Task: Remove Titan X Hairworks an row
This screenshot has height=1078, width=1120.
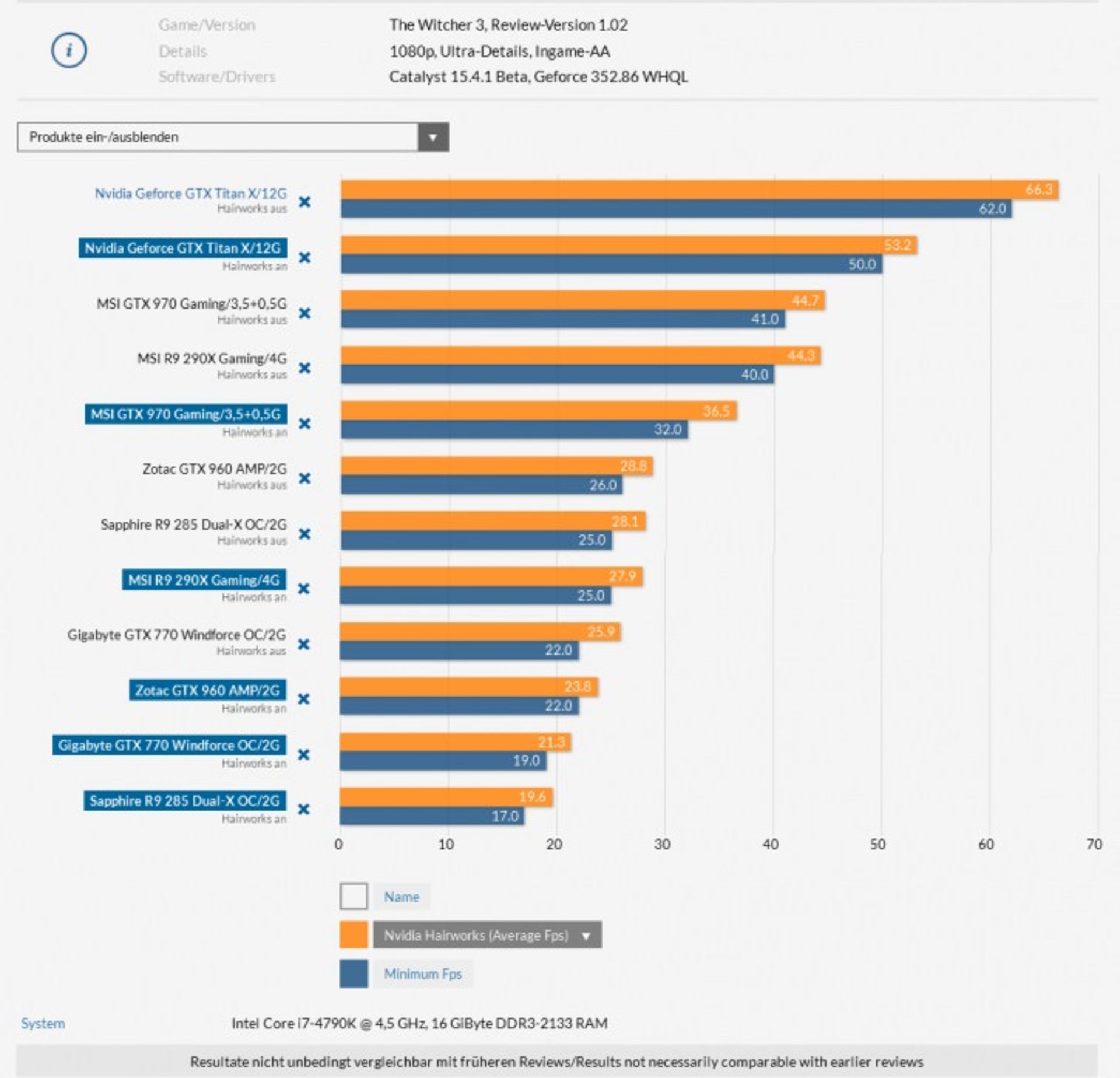Action: click(304, 257)
